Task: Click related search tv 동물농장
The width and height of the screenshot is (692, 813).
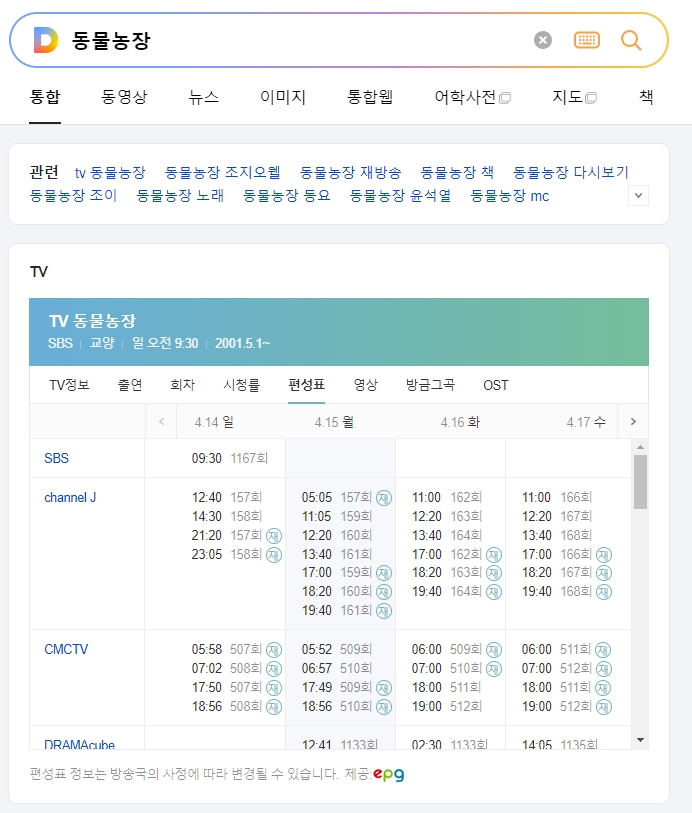Action: click(110, 173)
